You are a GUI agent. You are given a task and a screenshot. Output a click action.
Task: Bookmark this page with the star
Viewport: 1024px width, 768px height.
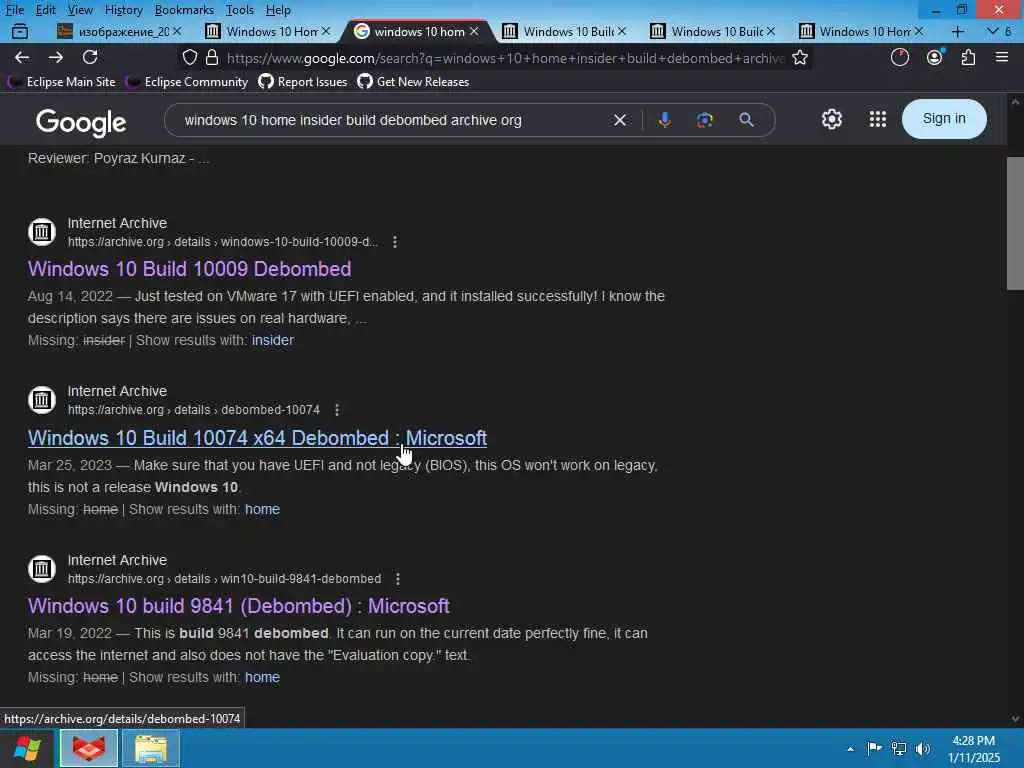coord(800,57)
